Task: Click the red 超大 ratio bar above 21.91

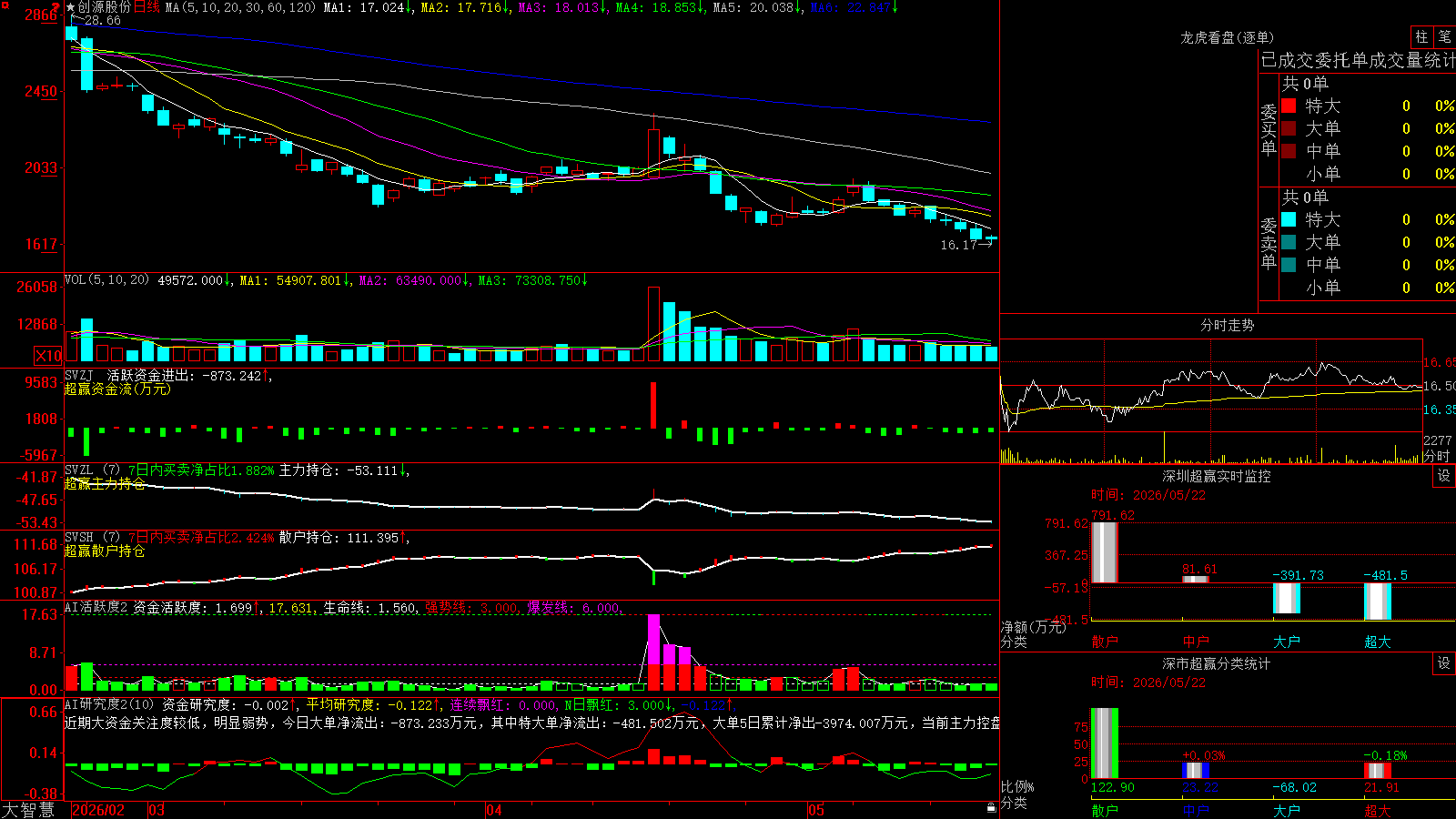Action: tap(1378, 771)
